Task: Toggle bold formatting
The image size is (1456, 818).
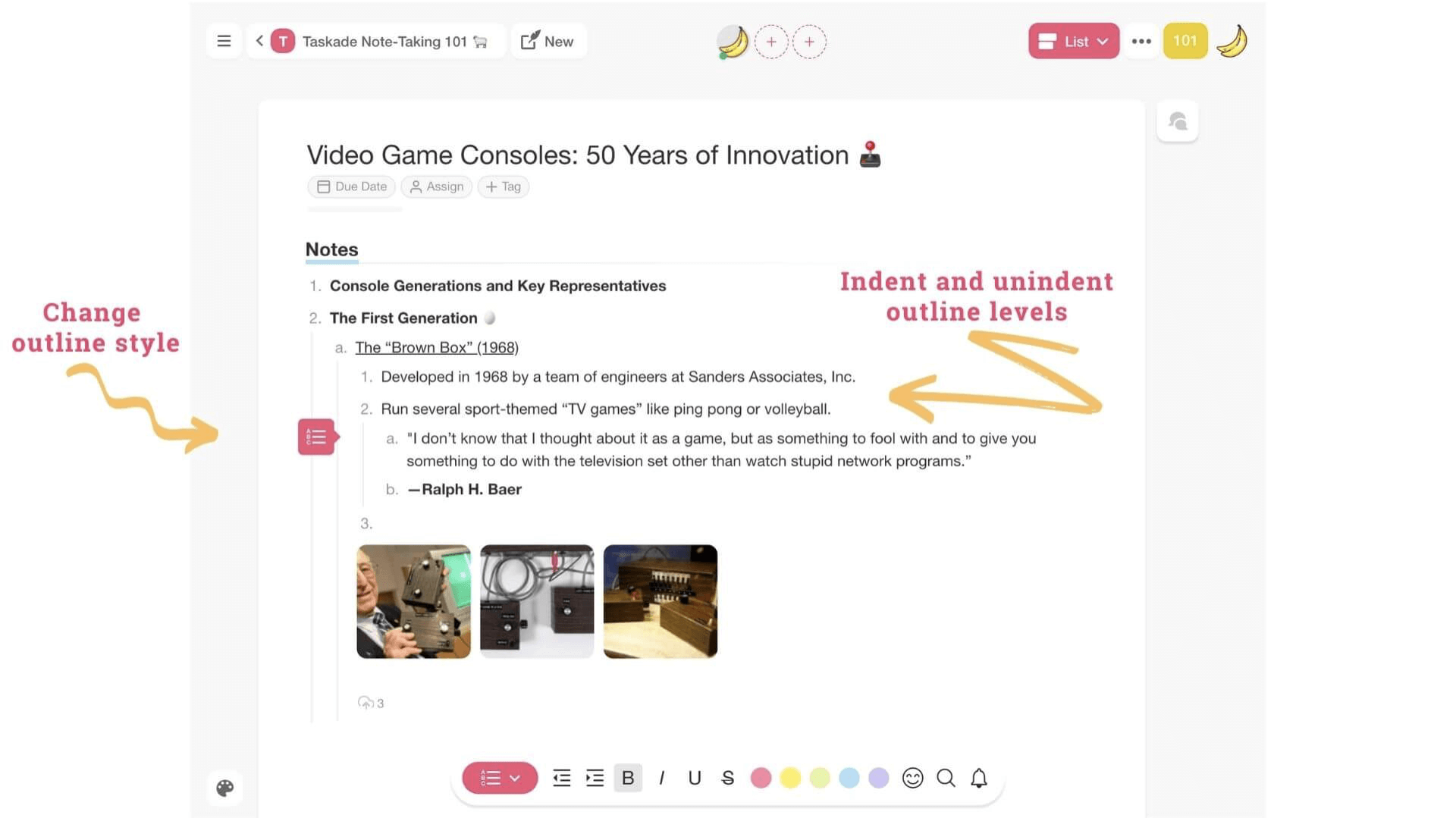Action: 628,778
